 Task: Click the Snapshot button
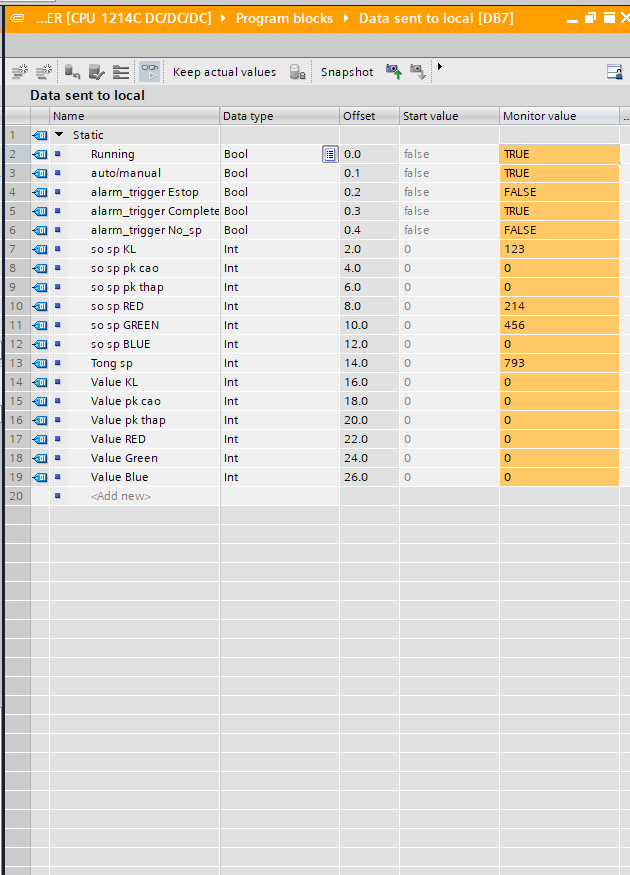click(x=347, y=72)
